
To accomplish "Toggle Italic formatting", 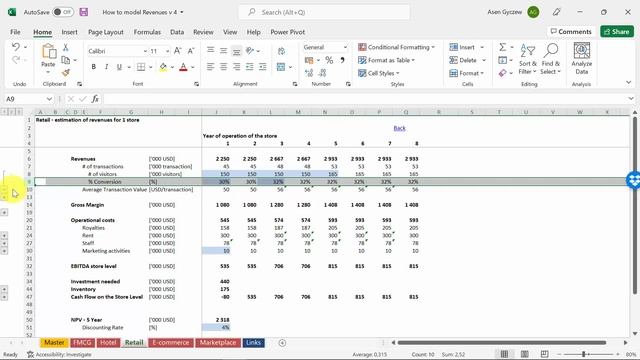I will click(x=106, y=67).
